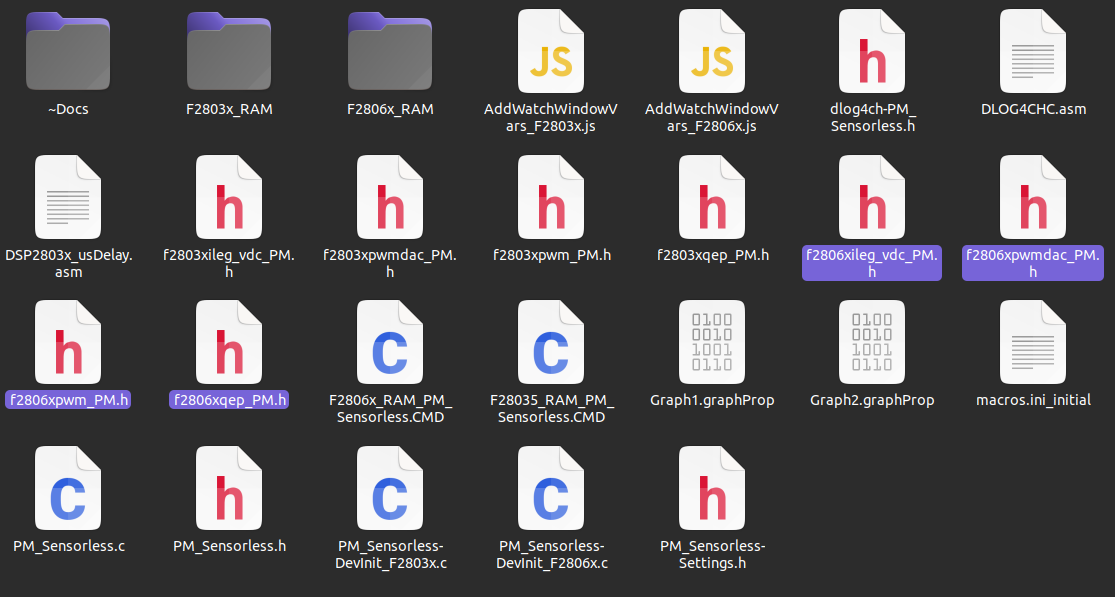Click the DSP2803x_usDelay.asm file icon
The image size is (1115, 597).
(x=68, y=198)
